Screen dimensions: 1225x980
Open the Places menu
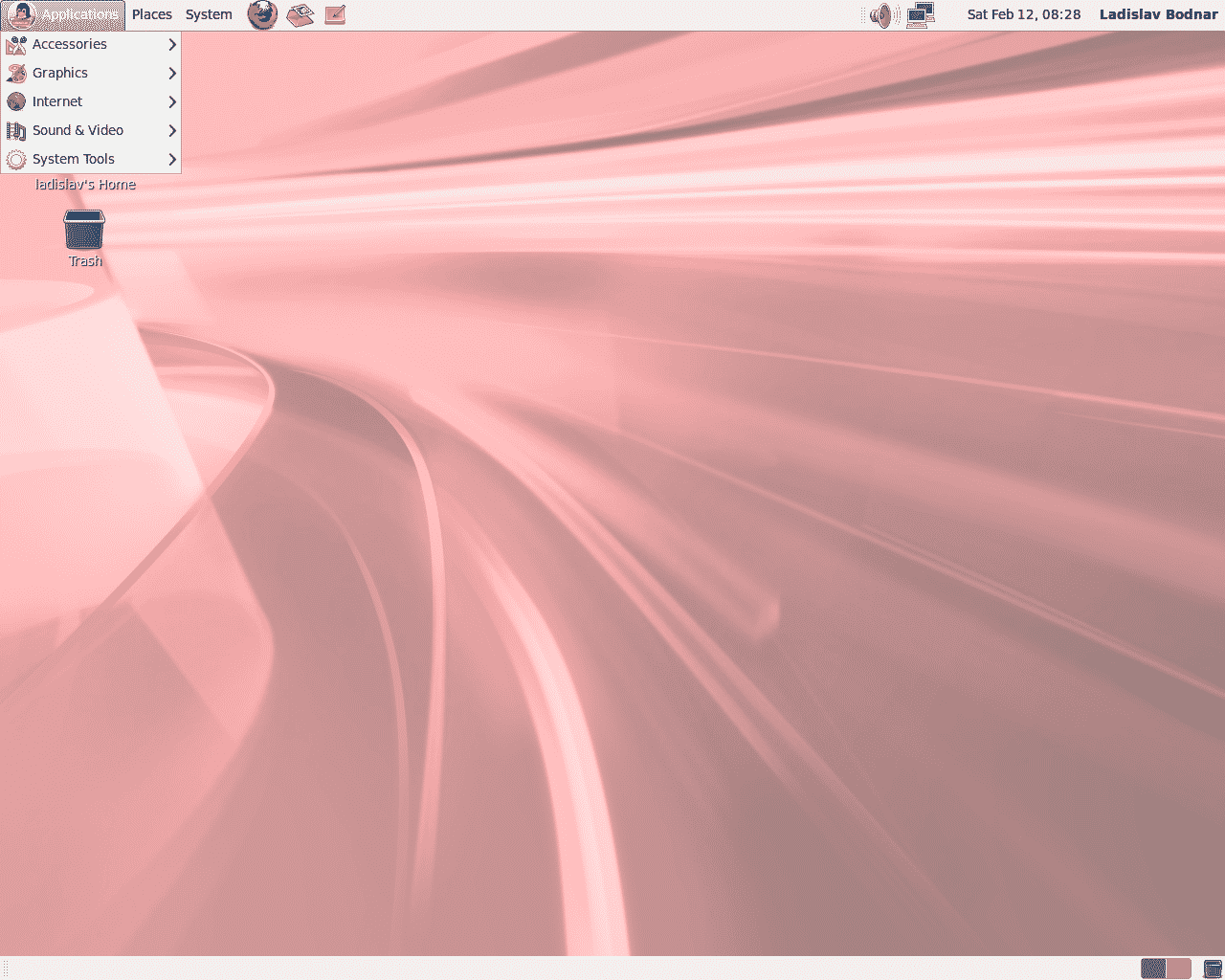(152, 14)
